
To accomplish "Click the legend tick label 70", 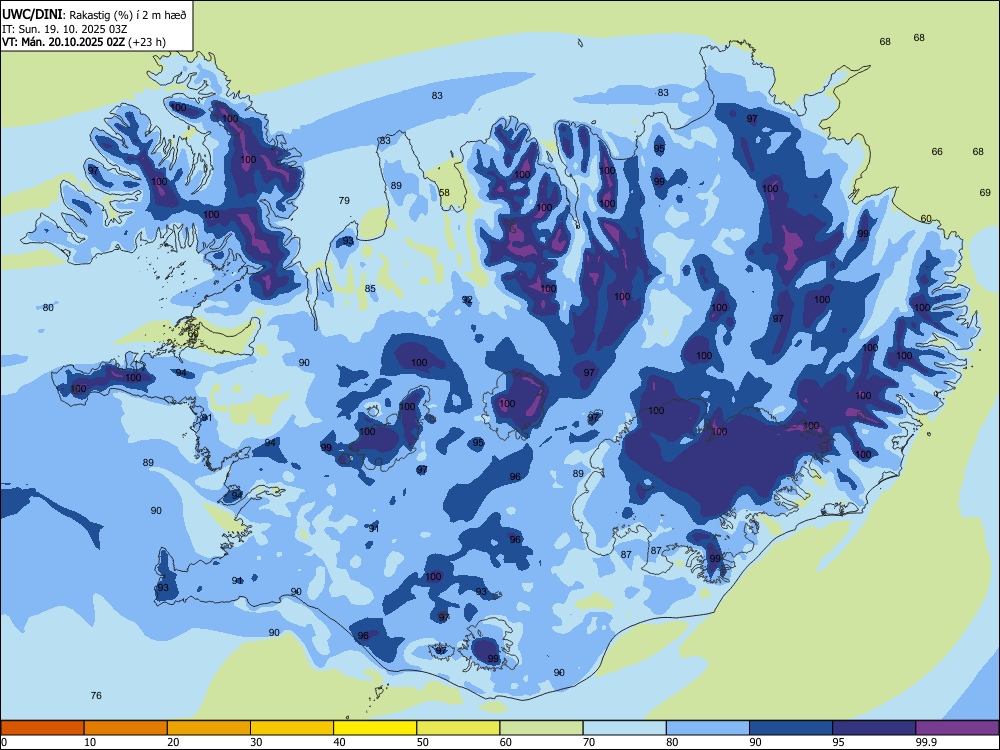I will point(589,742).
